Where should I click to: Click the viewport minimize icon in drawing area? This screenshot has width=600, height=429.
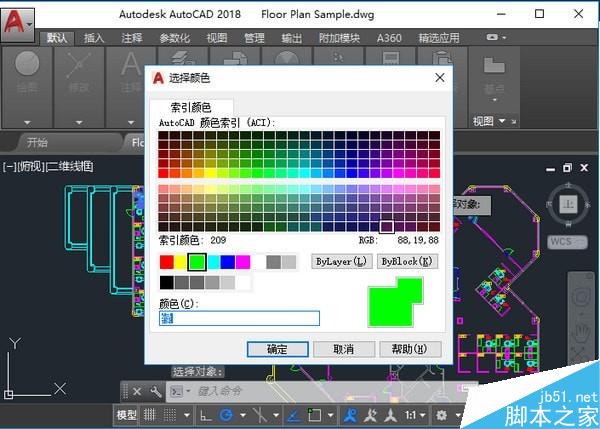550,169
